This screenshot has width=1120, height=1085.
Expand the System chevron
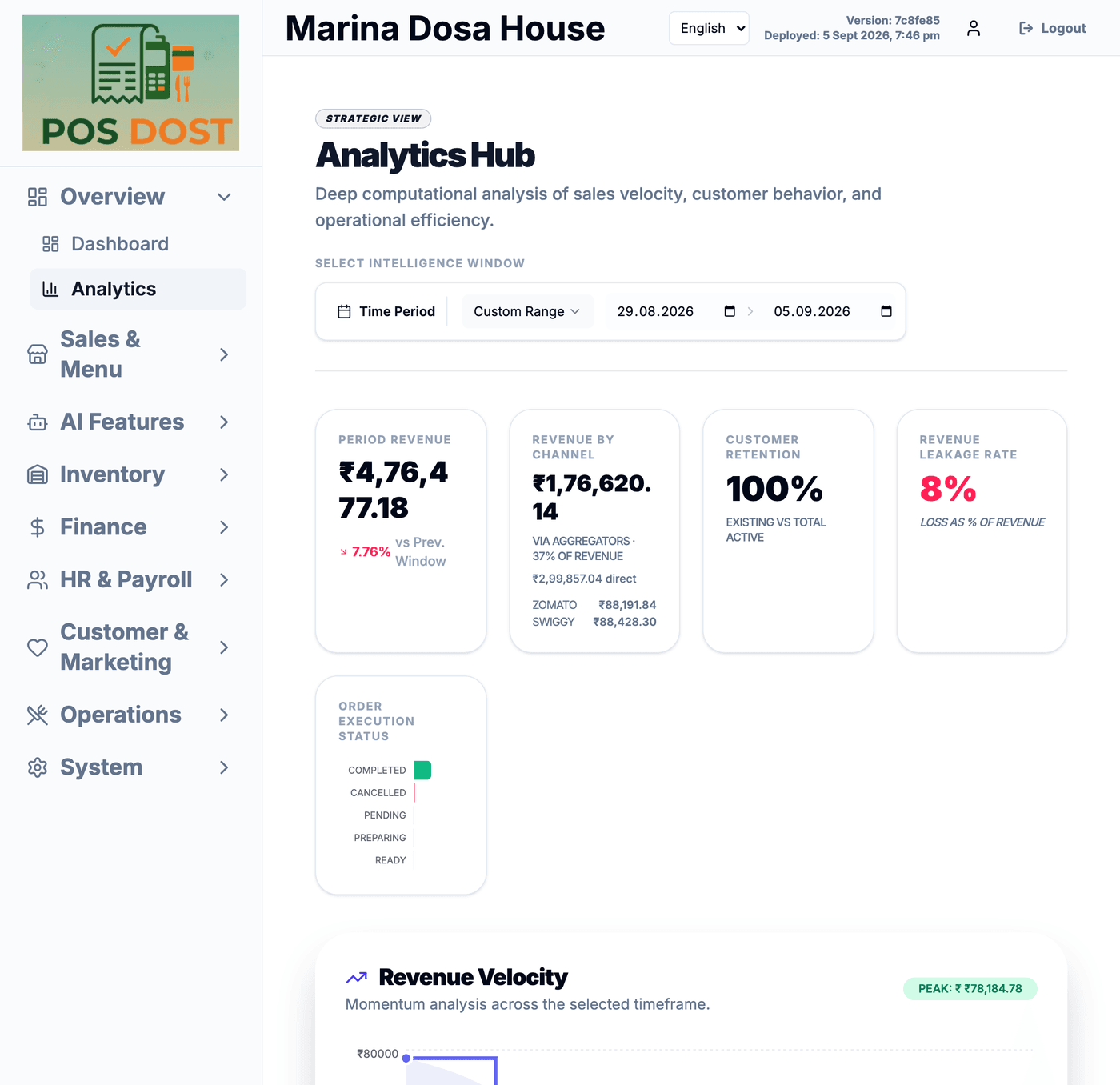tap(224, 767)
